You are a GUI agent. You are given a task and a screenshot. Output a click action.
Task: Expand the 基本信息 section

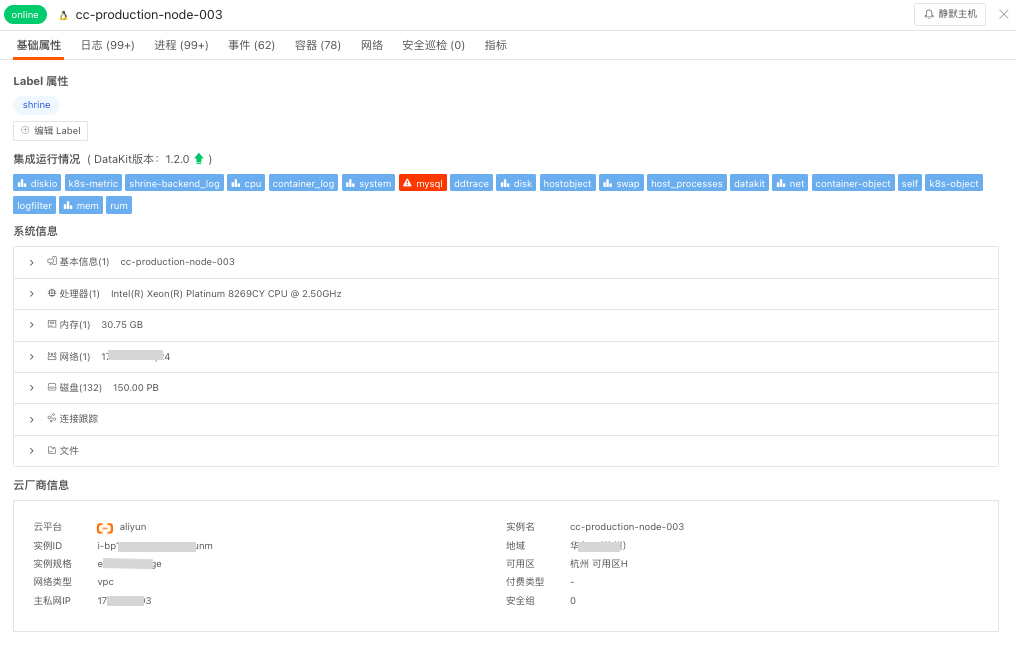tap(32, 262)
